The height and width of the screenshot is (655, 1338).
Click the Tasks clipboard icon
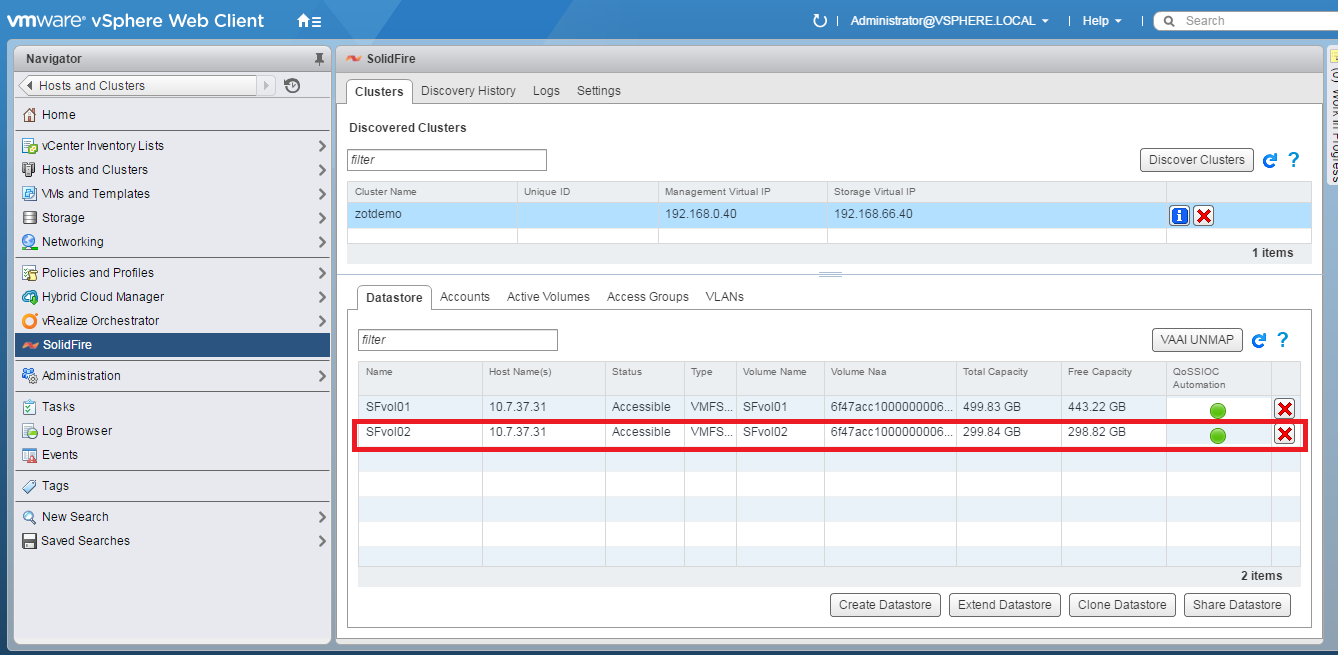[x=30, y=407]
